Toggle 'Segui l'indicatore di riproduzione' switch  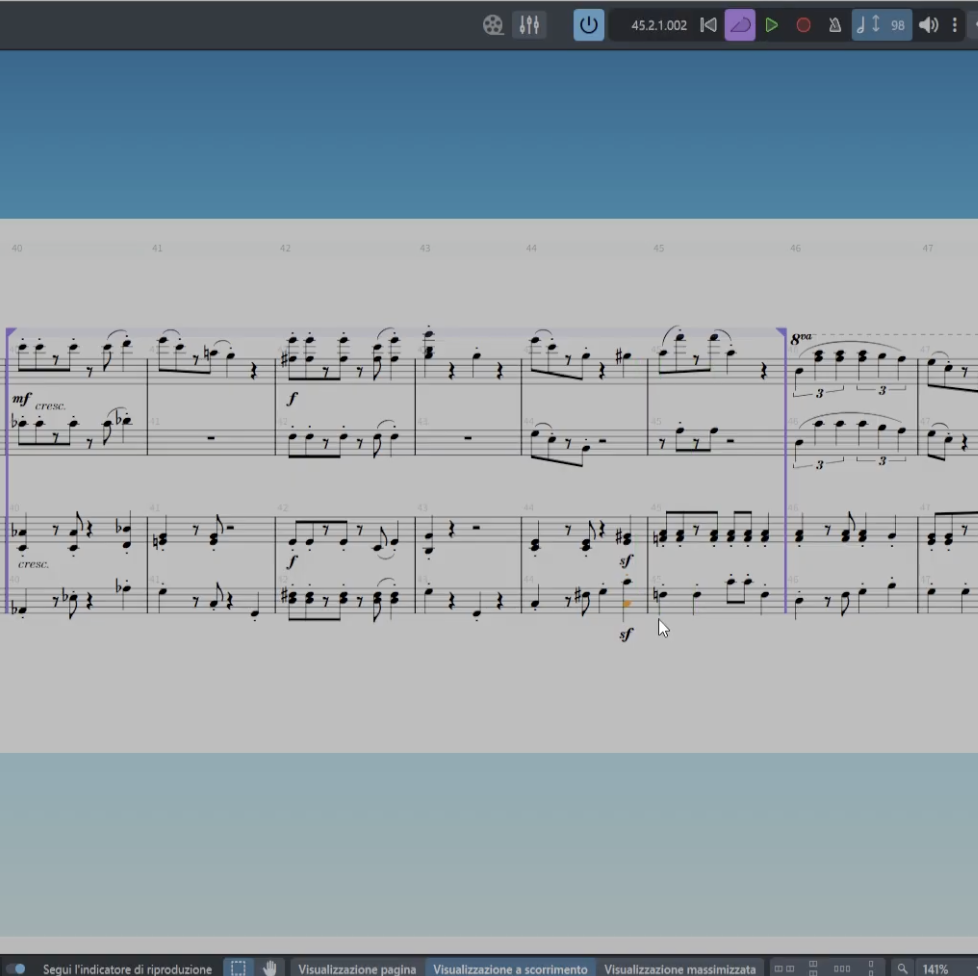(x=17, y=968)
